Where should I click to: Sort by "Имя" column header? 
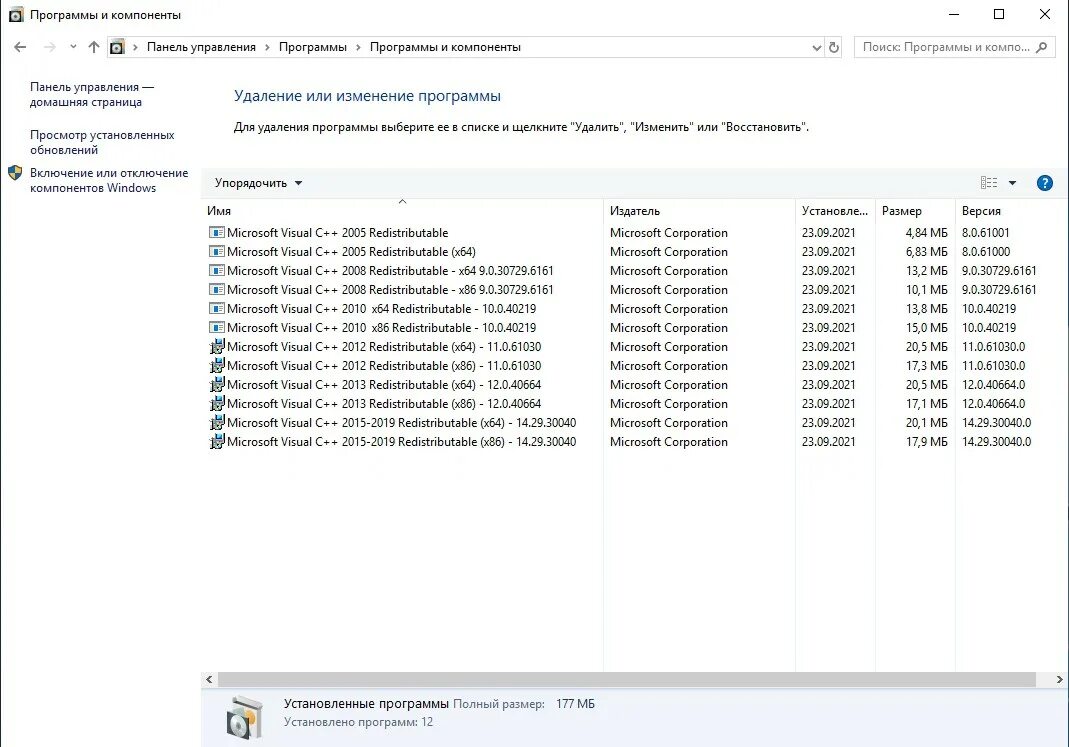[402, 211]
